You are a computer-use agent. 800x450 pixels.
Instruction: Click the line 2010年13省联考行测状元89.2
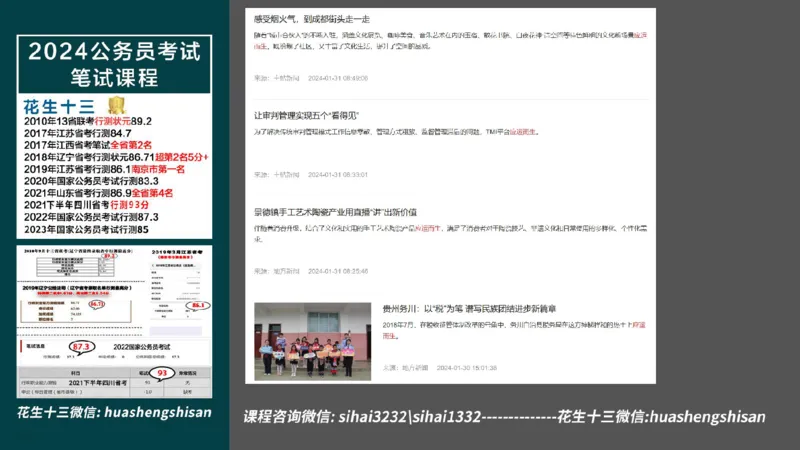pos(88,121)
